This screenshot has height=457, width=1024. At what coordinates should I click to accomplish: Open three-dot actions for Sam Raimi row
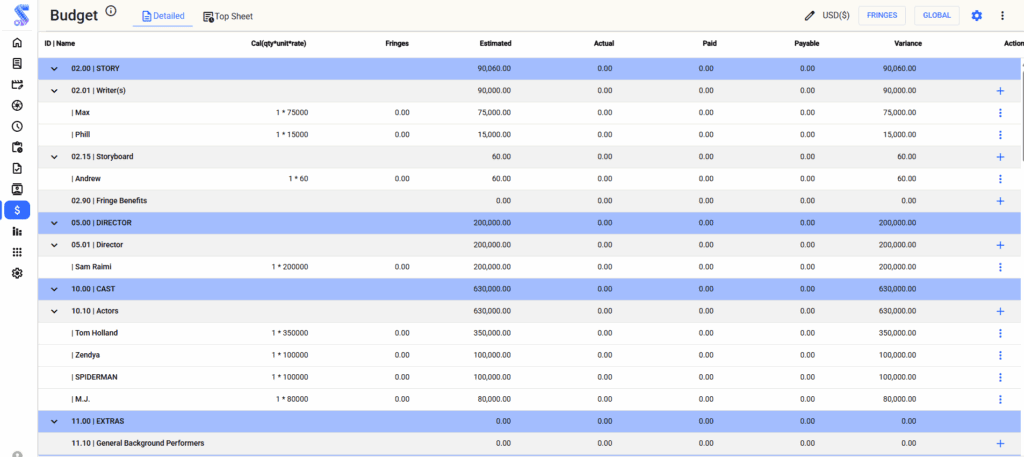[1000, 267]
